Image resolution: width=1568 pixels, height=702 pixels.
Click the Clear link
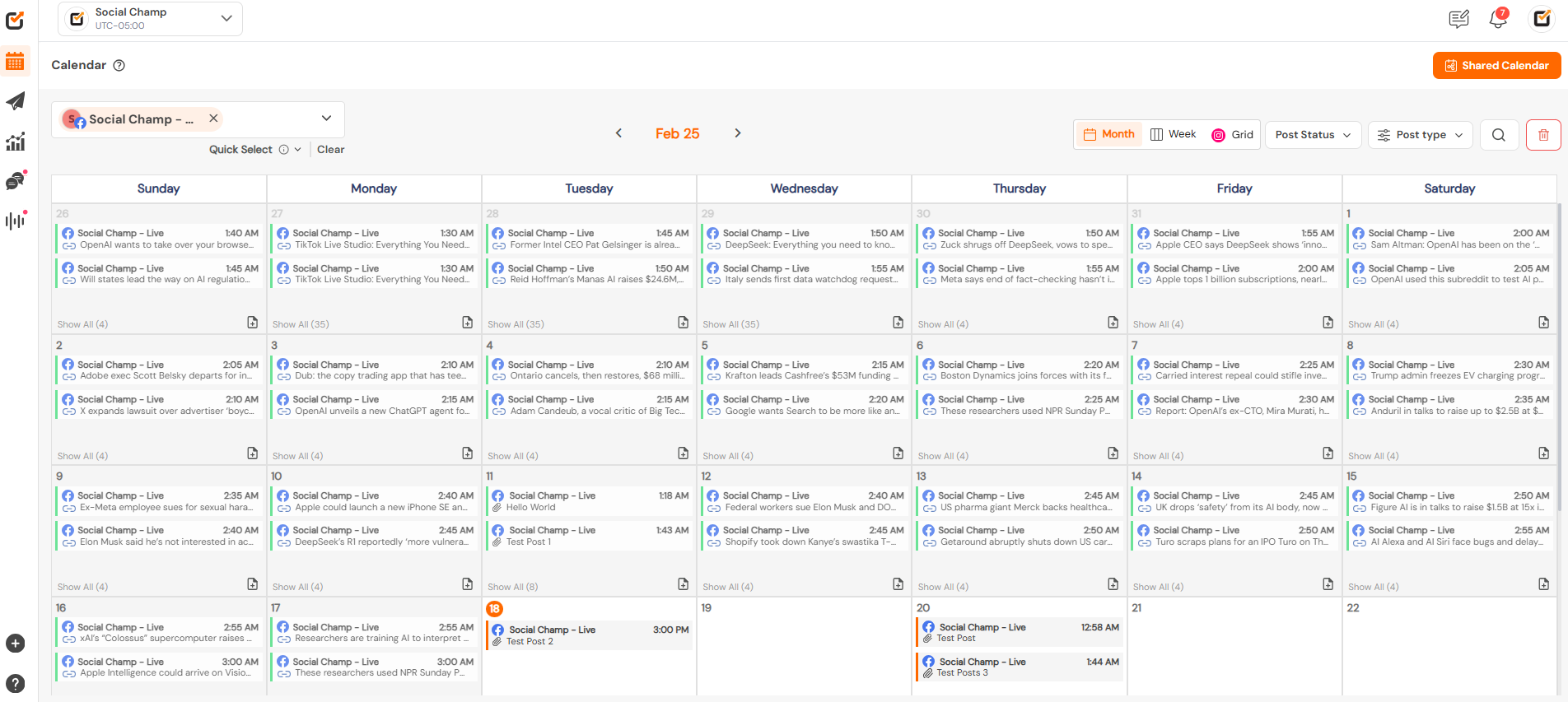pos(330,150)
